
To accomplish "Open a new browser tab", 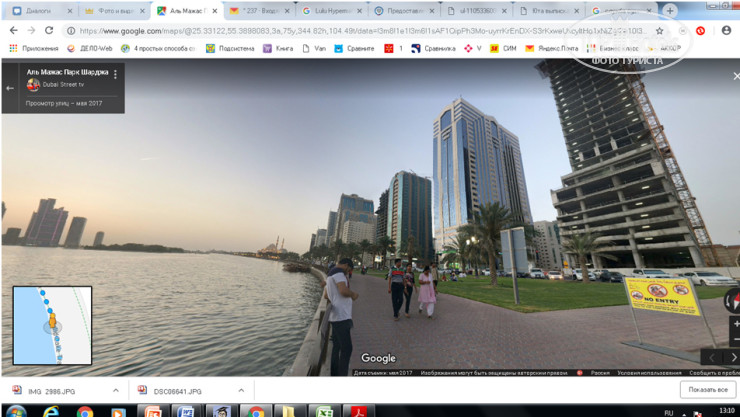I will (x=670, y=11).
